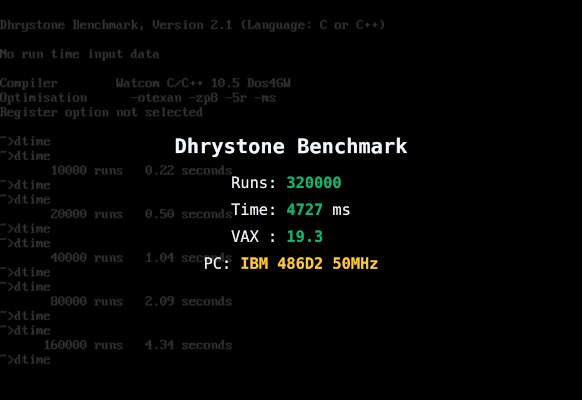Viewport: 582px width, 400px height.
Task: Click the "Time:" label
Action: point(254,210)
